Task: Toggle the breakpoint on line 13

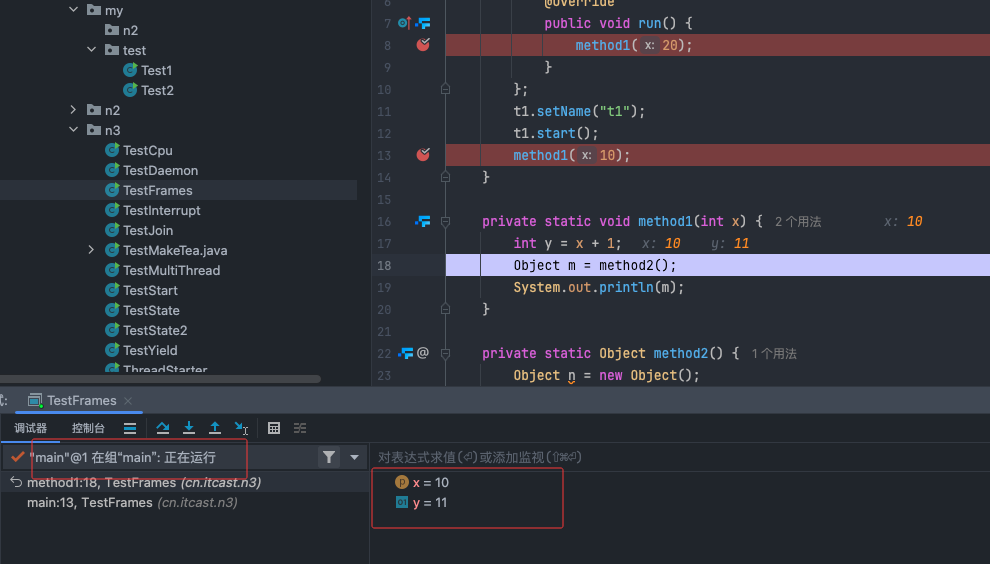Action: tap(423, 155)
